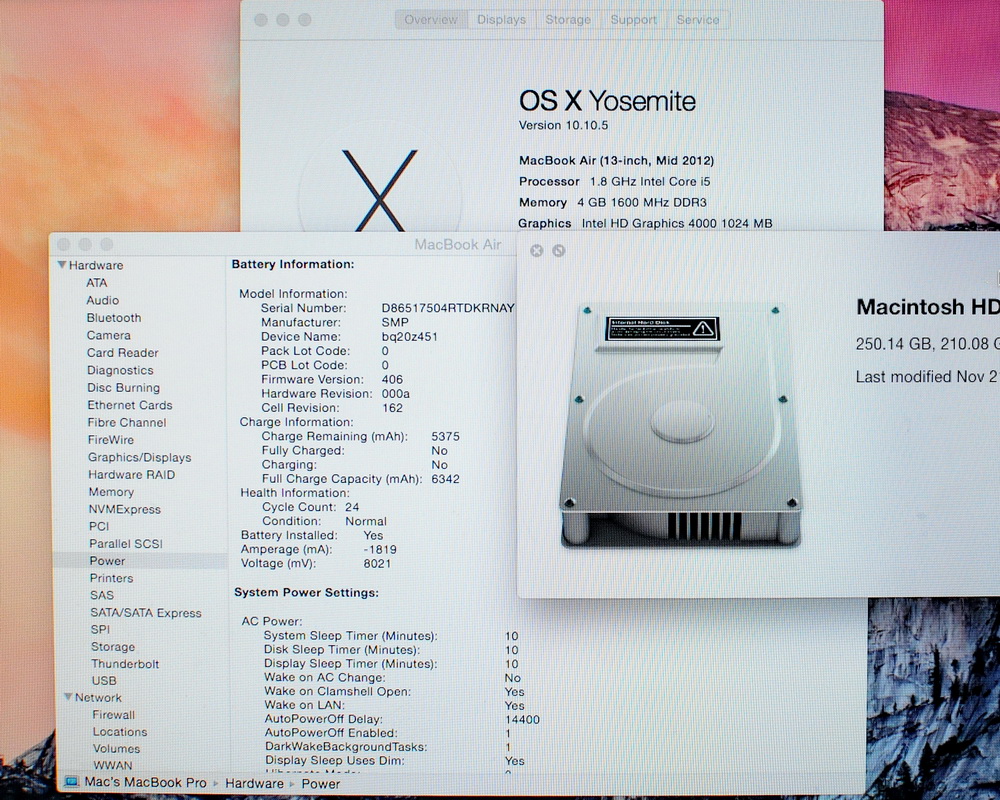Image resolution: width=1000 pixels, height=800 pixels.
Task: Select Memory in the Hardware list
Action: pos(112,492)
